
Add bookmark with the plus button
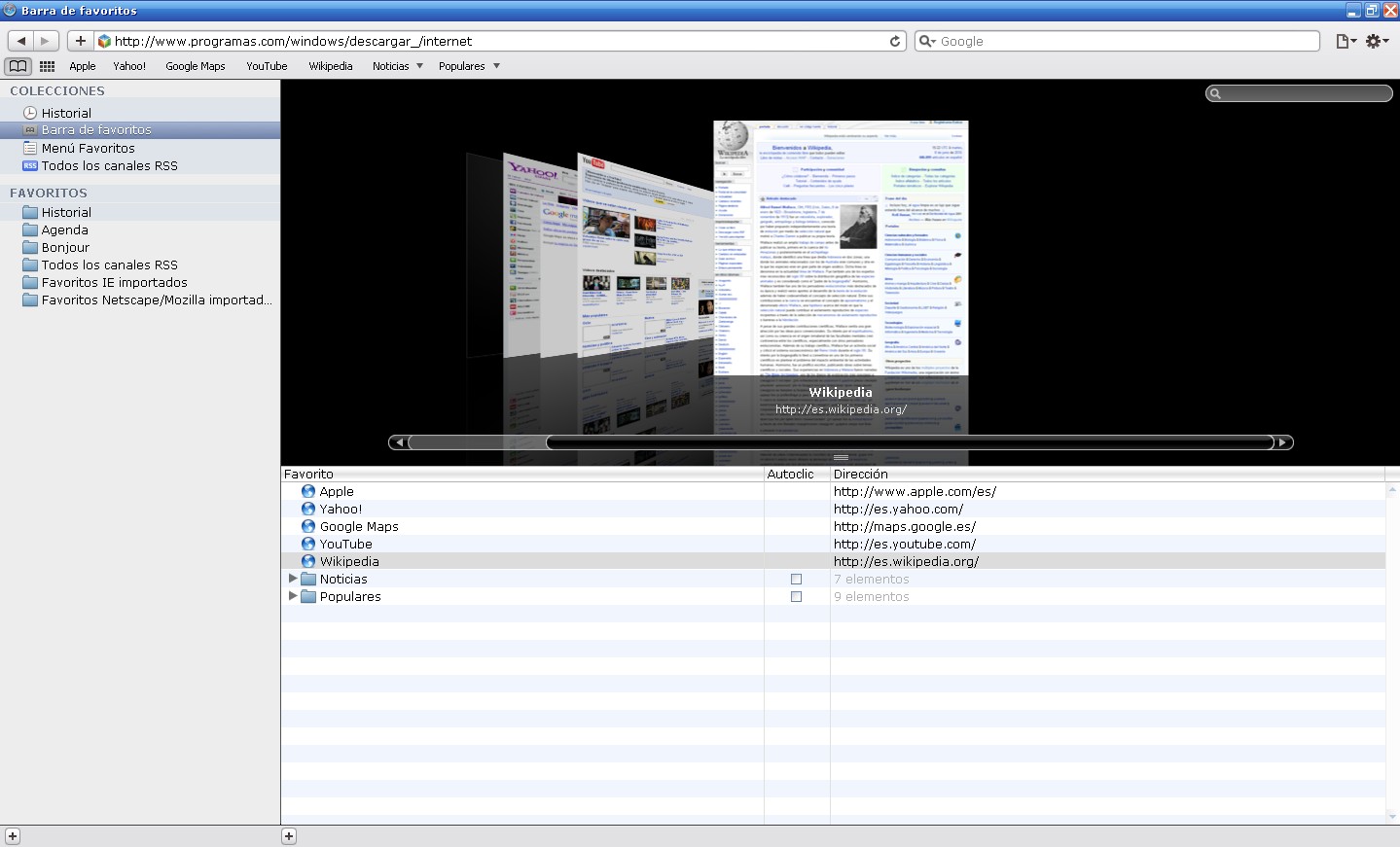pyautogui.click(x=81, y=41)
